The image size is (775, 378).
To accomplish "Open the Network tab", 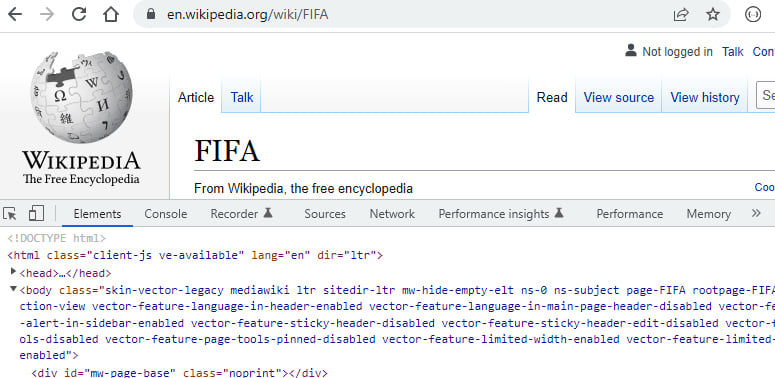I will 392,214.
